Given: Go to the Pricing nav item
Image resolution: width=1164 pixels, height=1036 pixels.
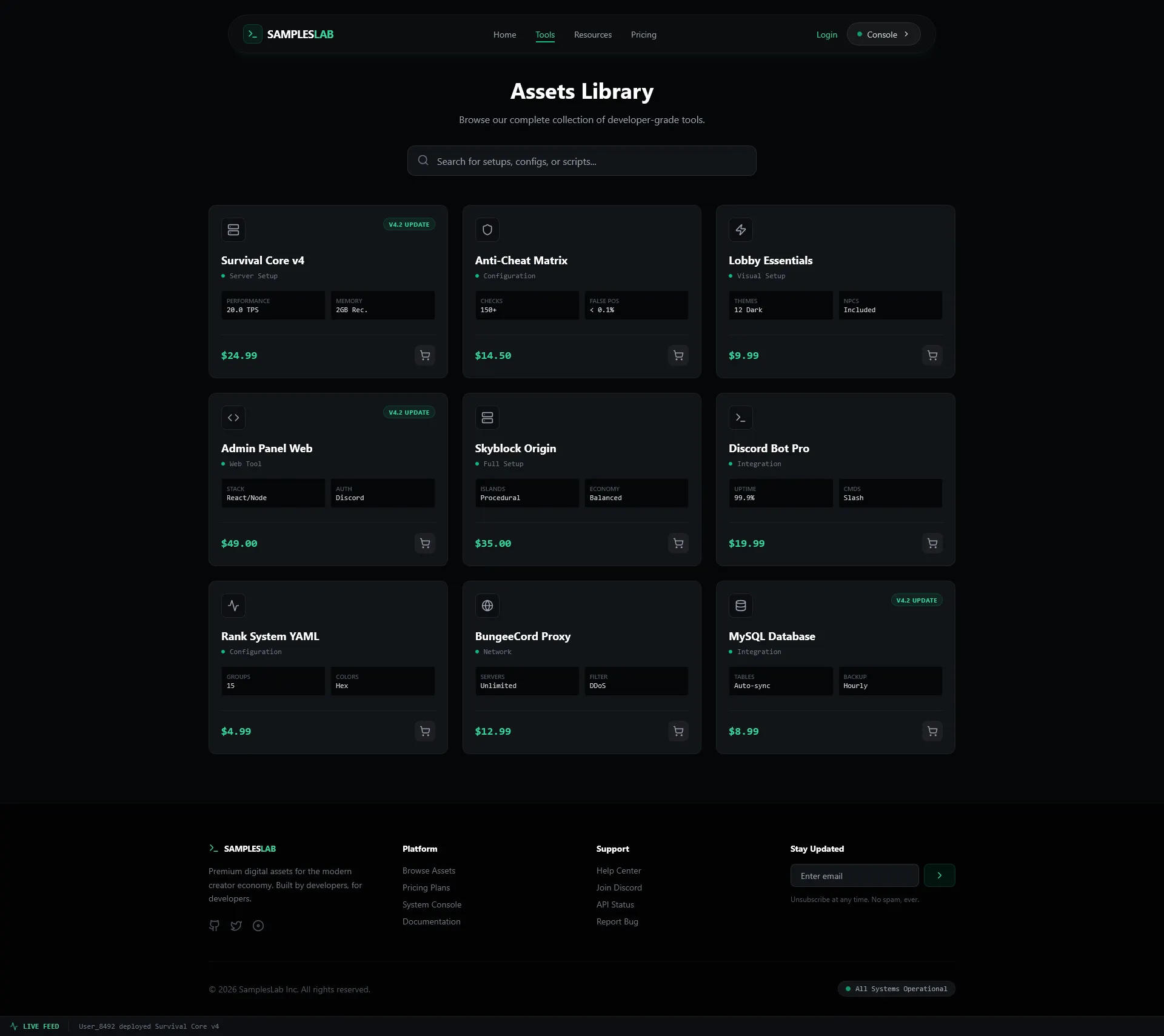Looking at the screenshot, I should coord(643,35).
